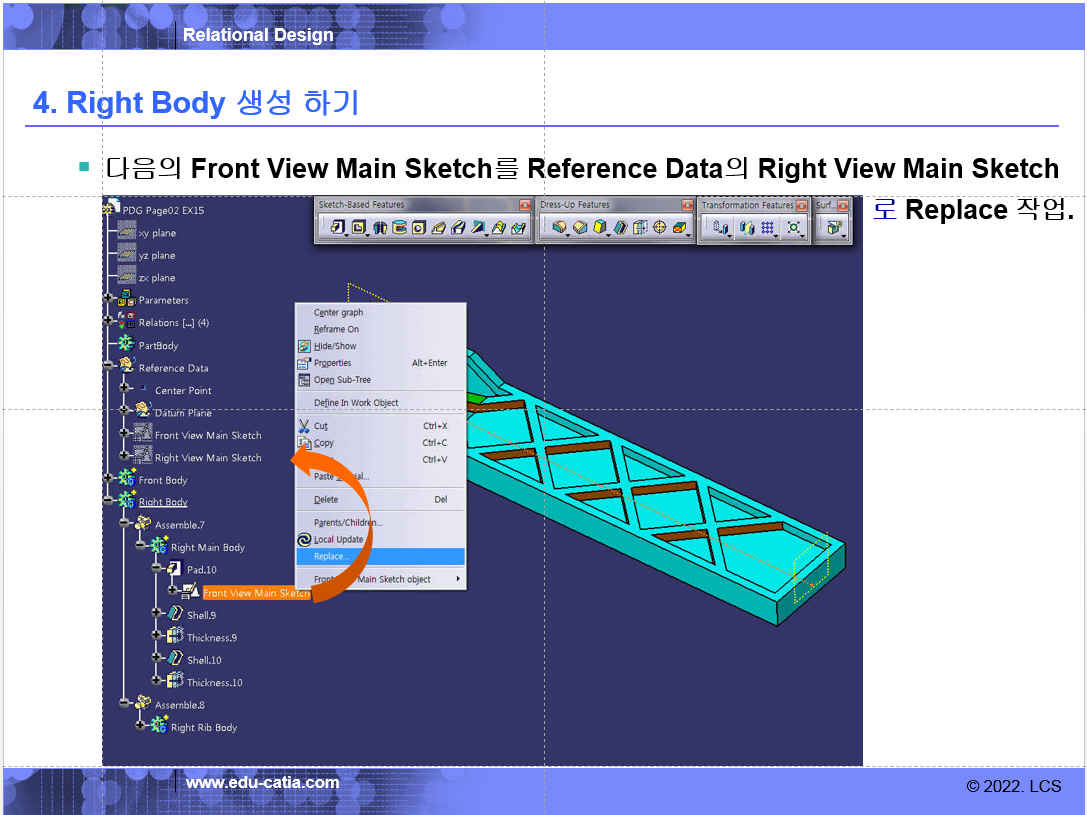The width and height of the screenshot is (1087, 815).
Task: Open the www.edu-catia.com link
Action: 262,783
